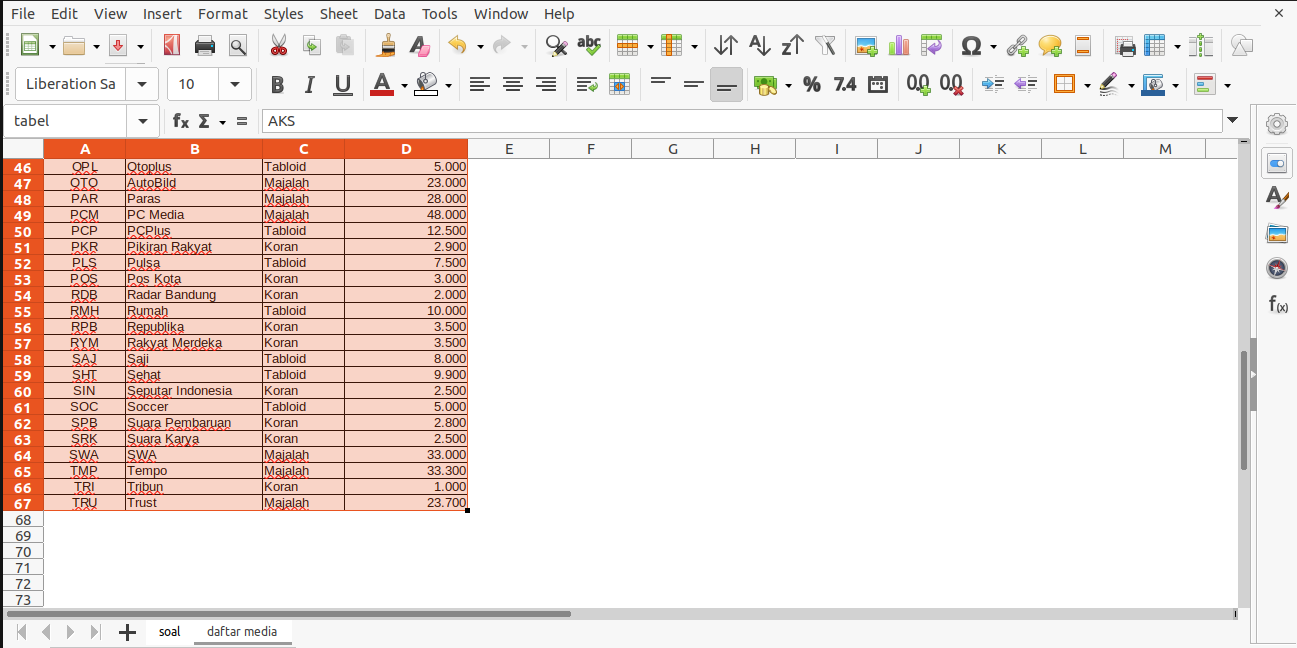Clear direct formatting with the eraser icon
1297x648 pixels.
point(420,45)
